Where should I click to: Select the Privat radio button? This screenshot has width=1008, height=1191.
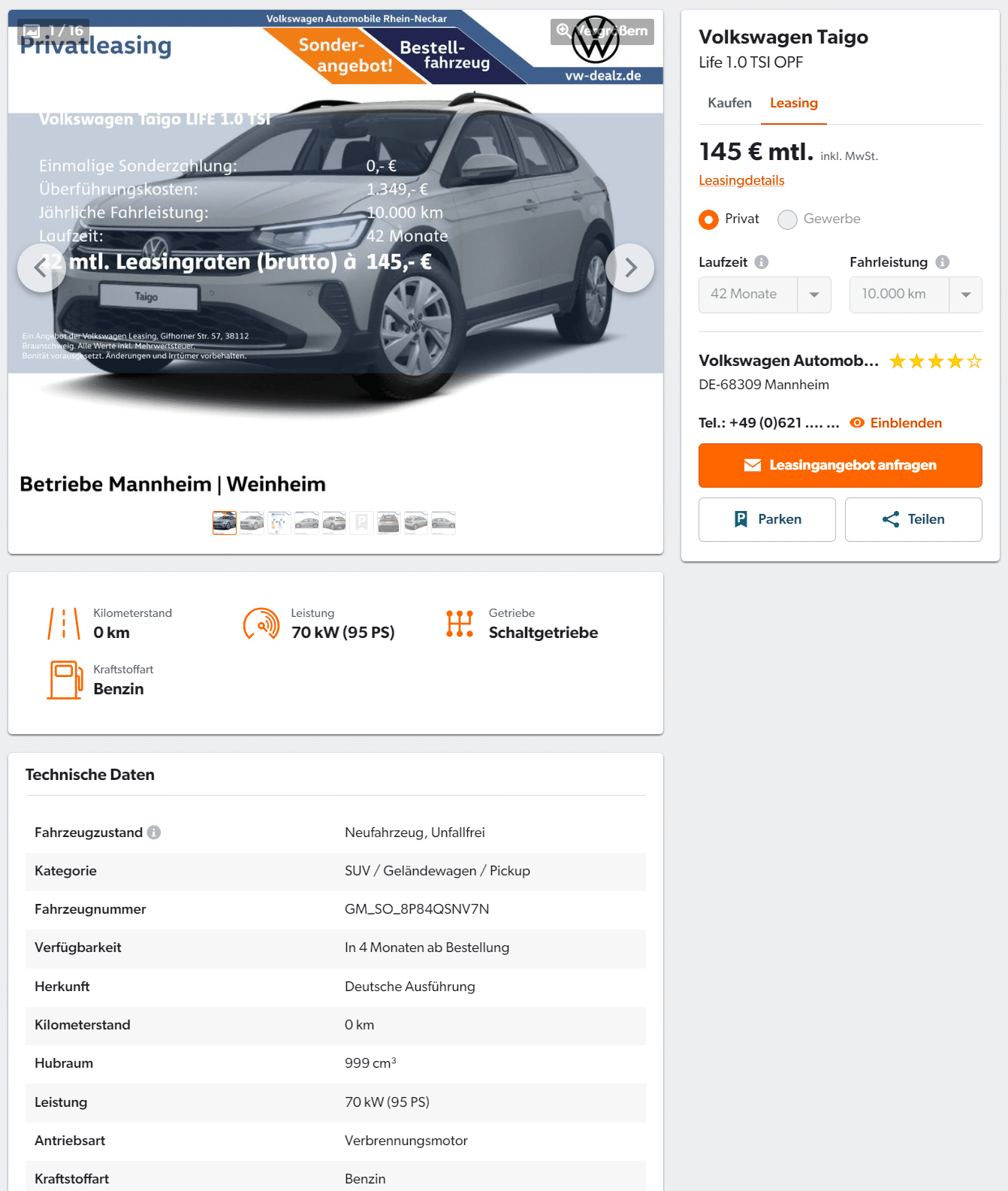pyautogui.click(x=708, y=219)
